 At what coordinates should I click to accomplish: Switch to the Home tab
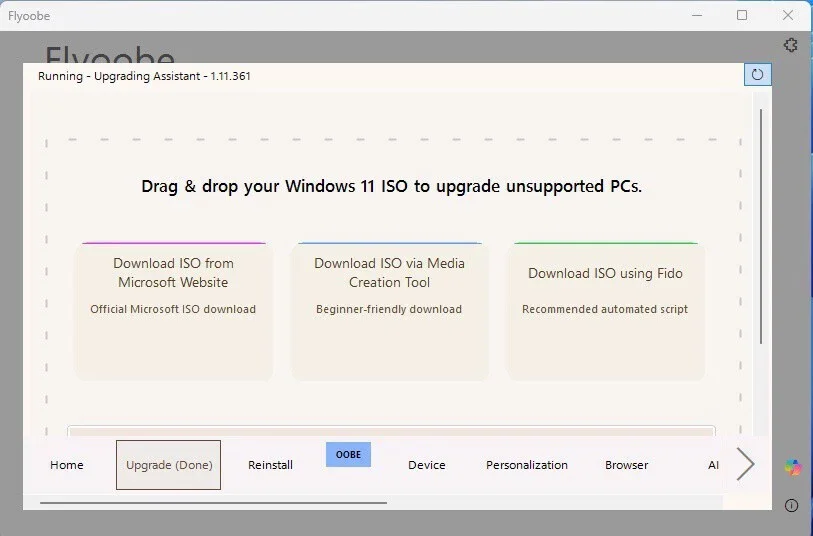click(67, 465)
